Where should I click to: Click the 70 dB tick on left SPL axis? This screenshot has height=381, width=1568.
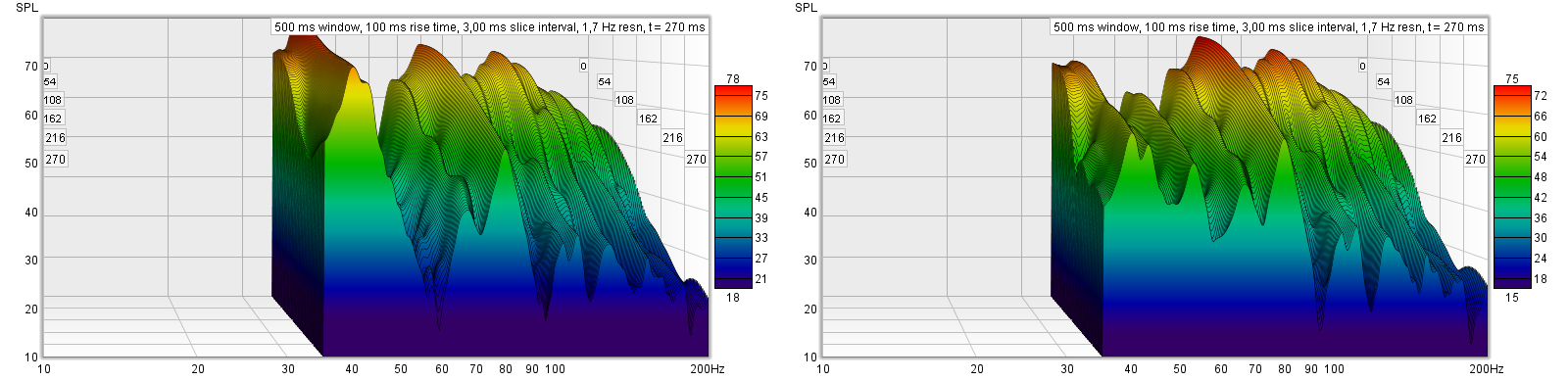30,67
